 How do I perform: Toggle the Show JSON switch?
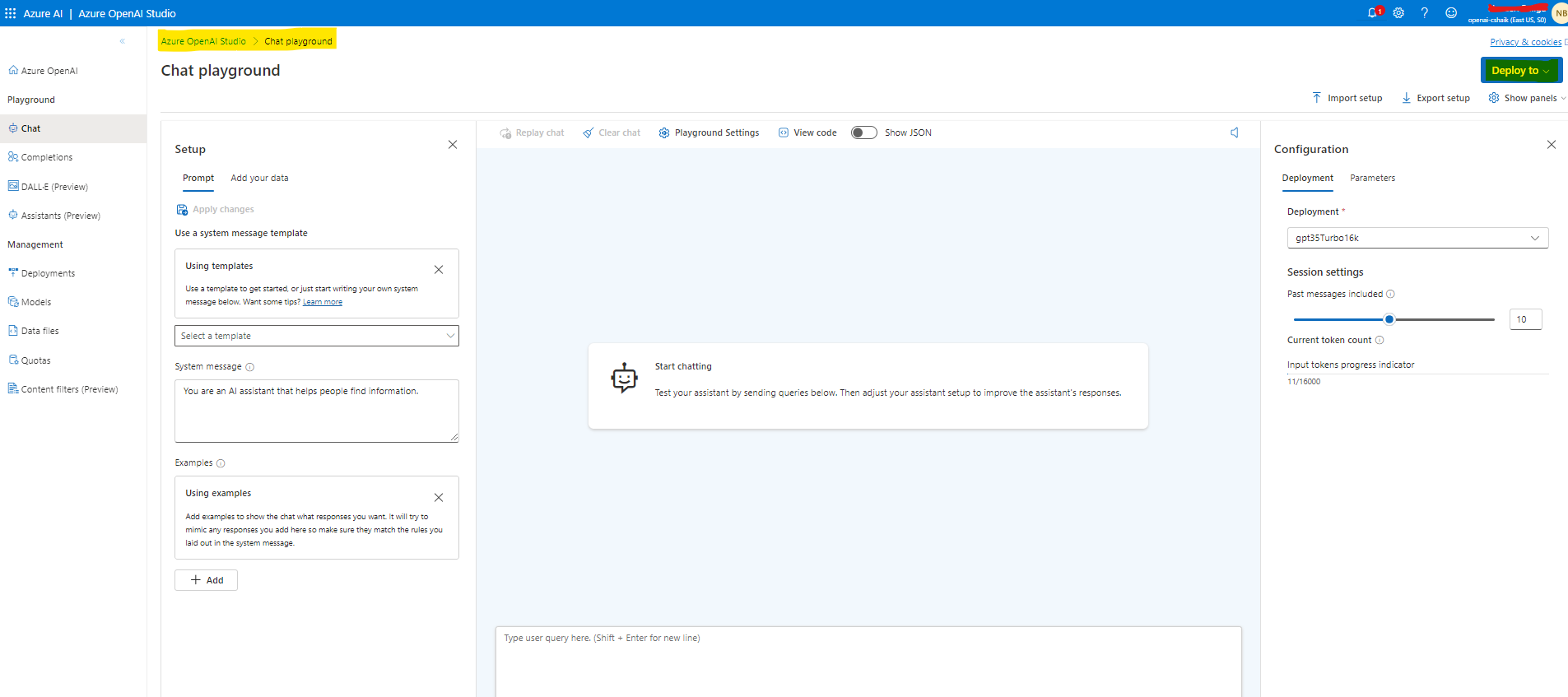(864, 132)
